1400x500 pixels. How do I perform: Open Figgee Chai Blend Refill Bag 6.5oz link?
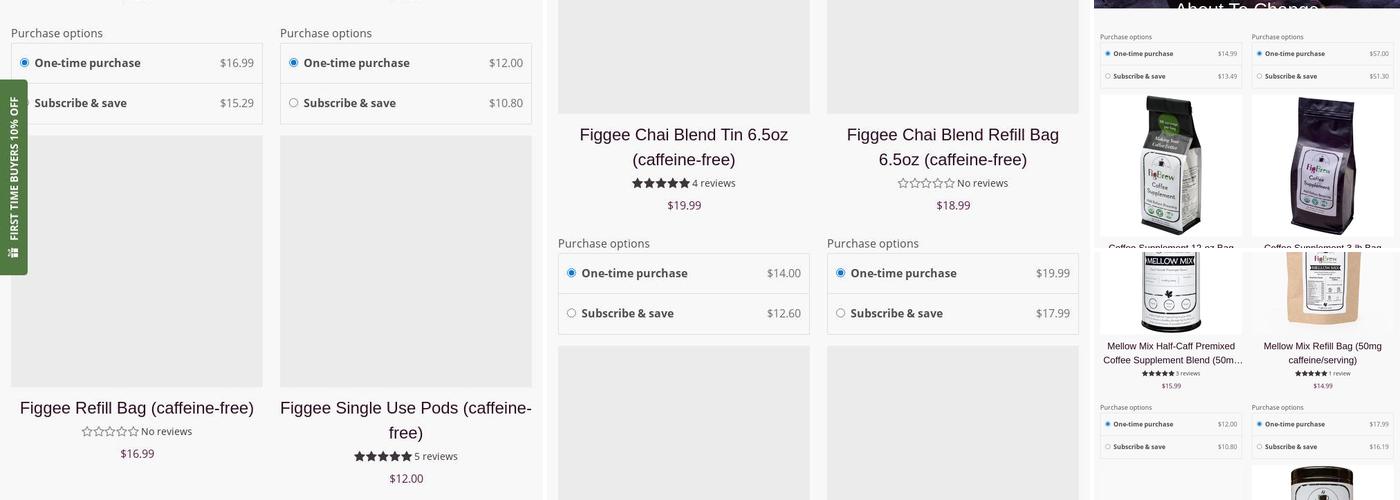click(x=953, y=147)
